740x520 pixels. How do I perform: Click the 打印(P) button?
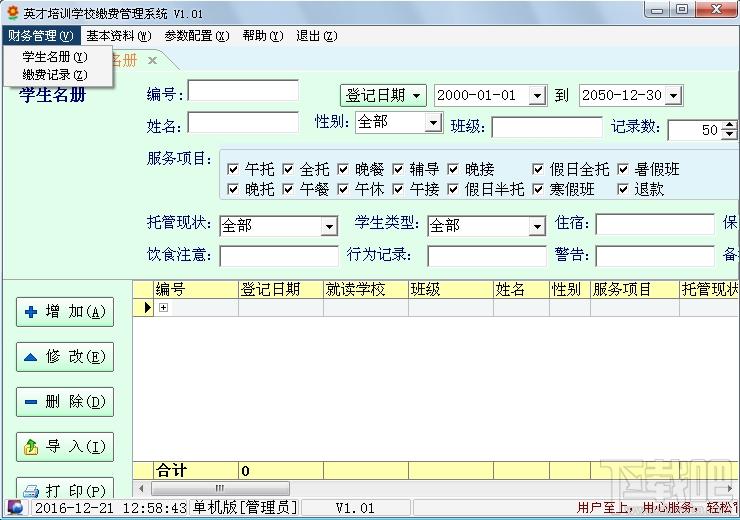pos(65,489)
